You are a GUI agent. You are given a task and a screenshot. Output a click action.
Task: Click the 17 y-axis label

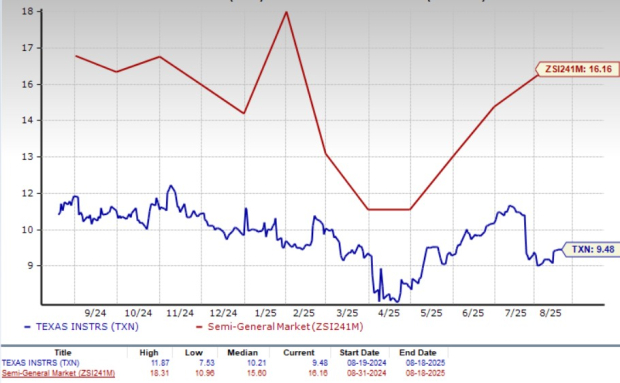[x=27, y=48]
